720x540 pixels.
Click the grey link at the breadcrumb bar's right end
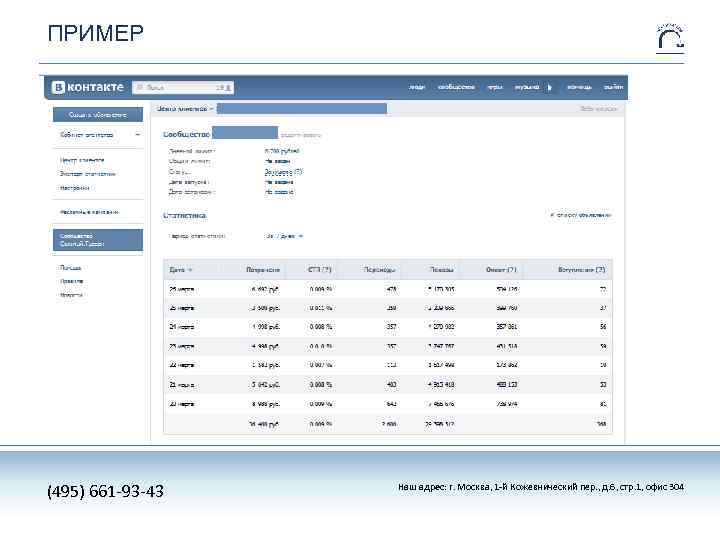[598, 109]
